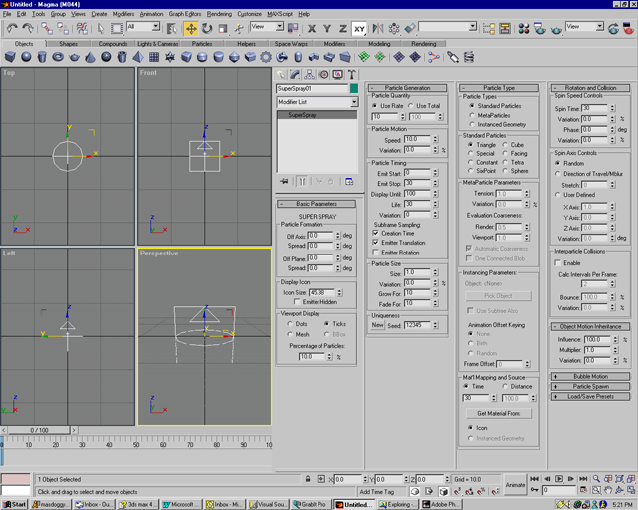Click the Undo arrow in main toolbar

11,28
